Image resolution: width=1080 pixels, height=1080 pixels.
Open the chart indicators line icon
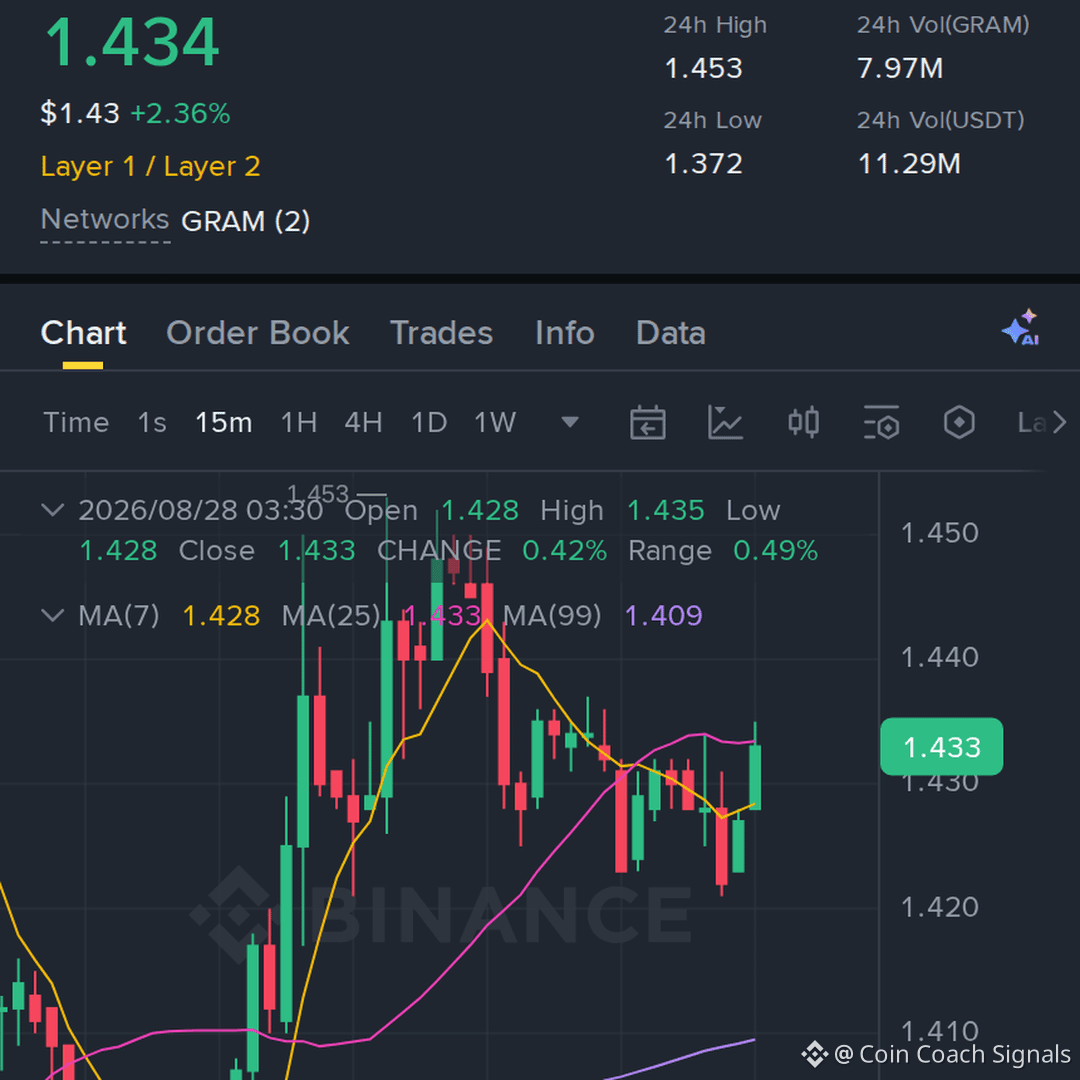click(725, 422)
